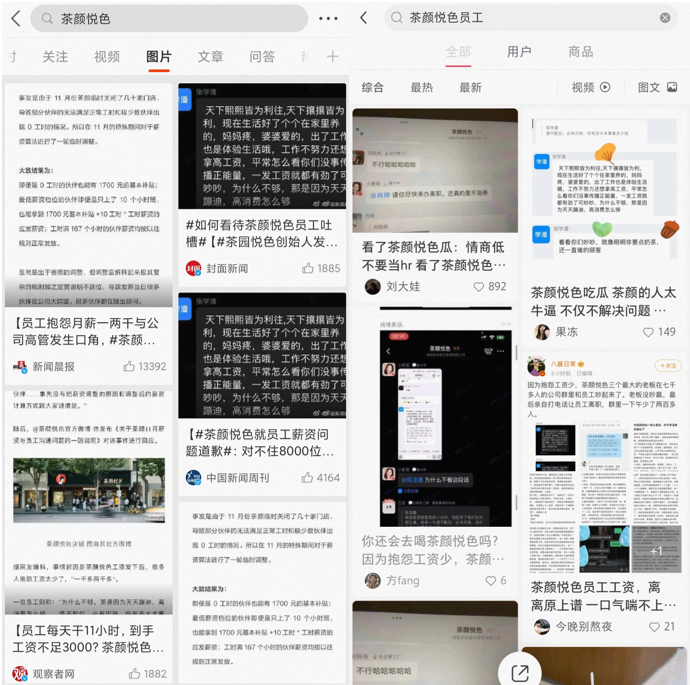Sort results by 最新
The height and width of the screenshot is (685, 690).
pyautogui.click(x=470, y=87)
